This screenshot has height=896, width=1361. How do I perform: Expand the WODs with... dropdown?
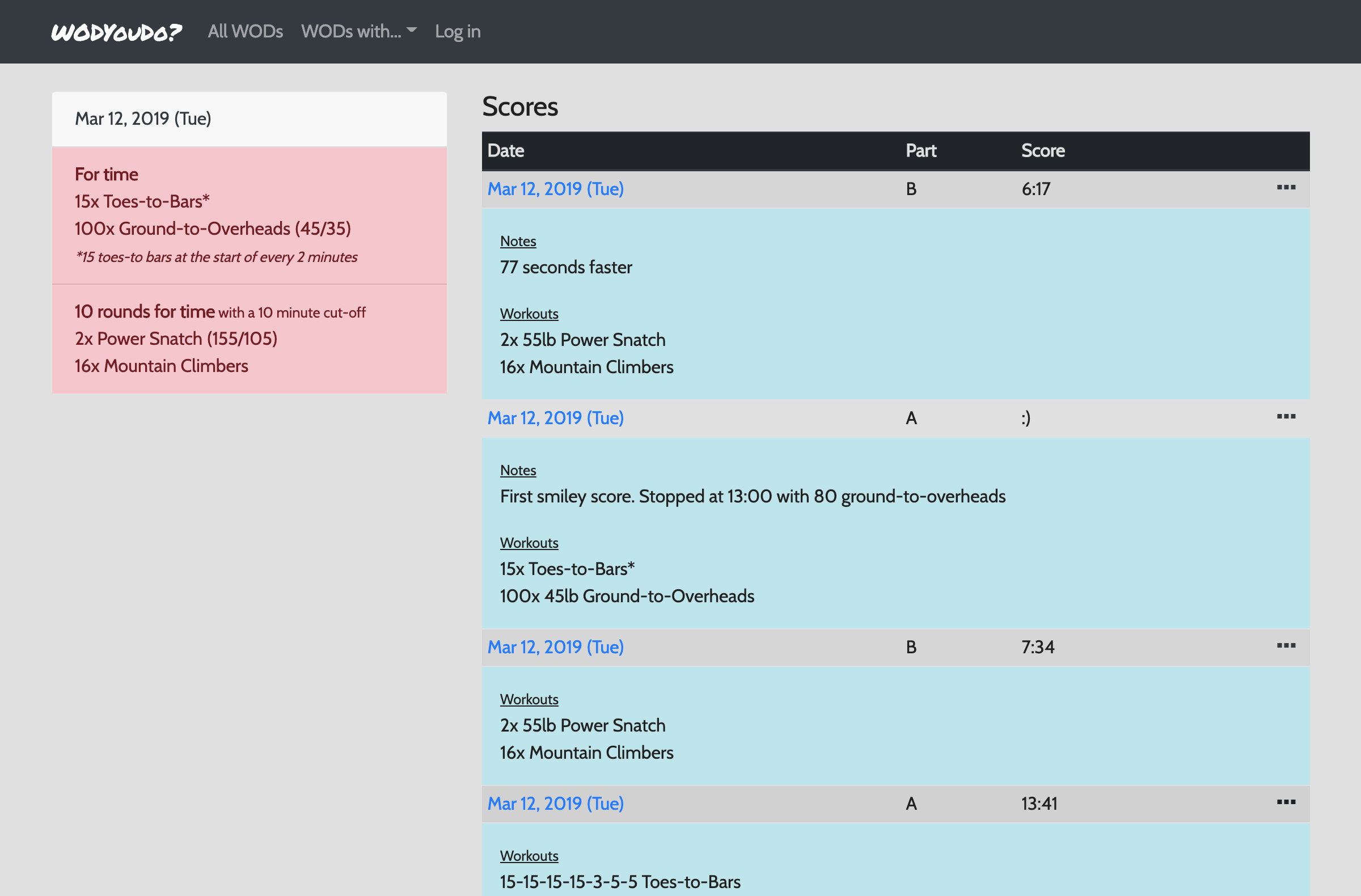pos(358,31)
